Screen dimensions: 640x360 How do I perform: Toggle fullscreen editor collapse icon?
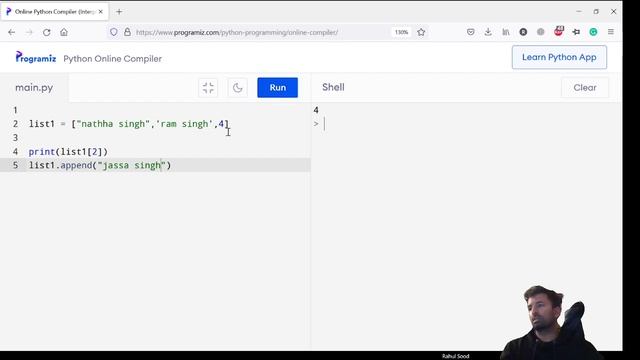(x=208, y=87)
